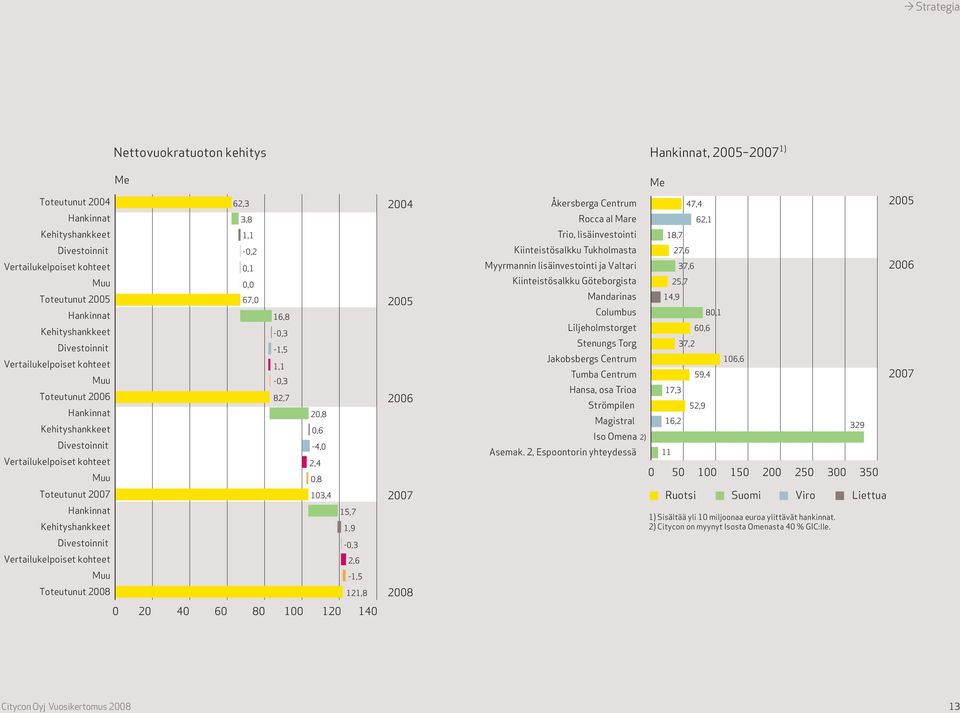This screenshot has height=713, width=960.
Task: Click the Jakobsbergs Centrum 106,6 bar
Action: point(686,359)
